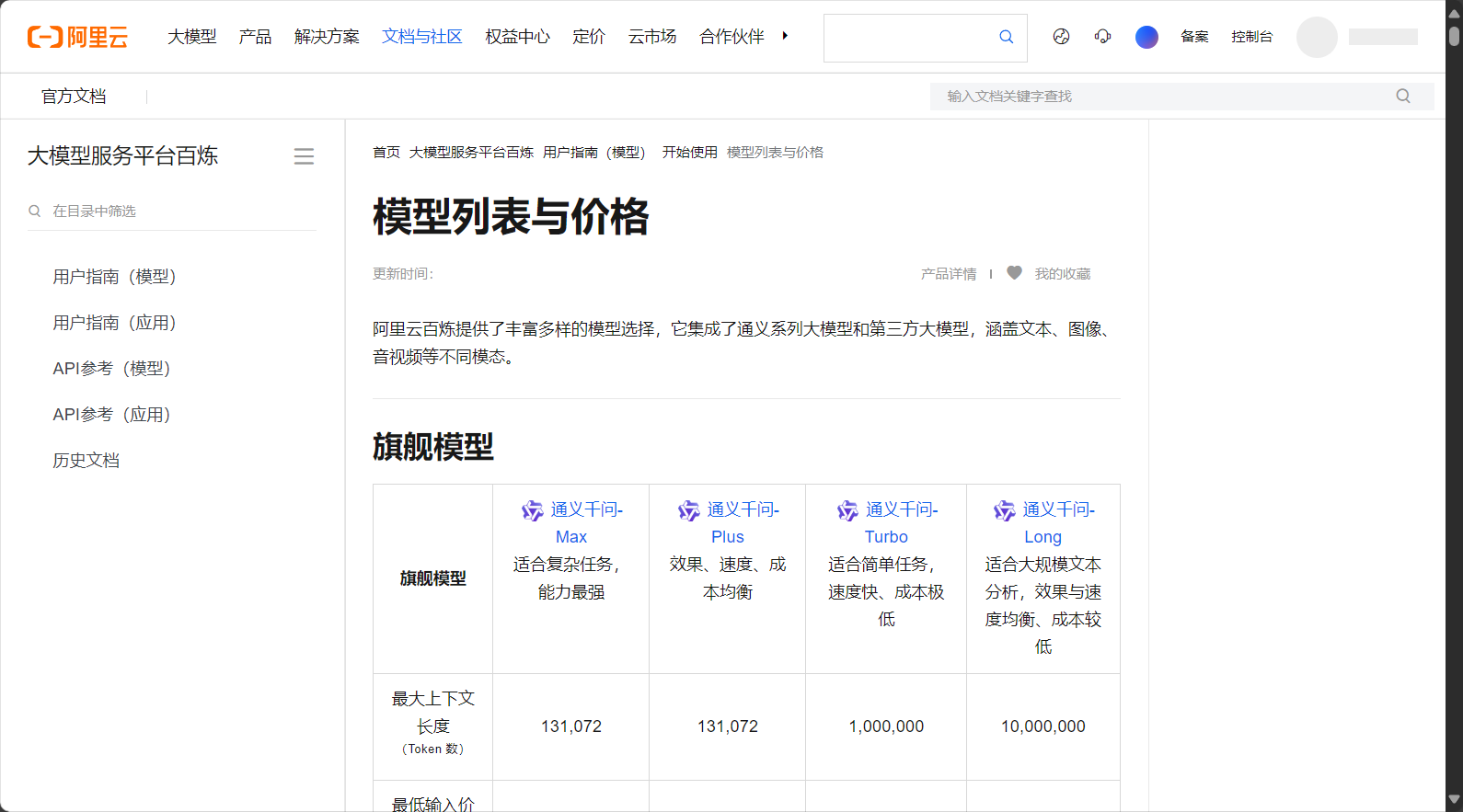Click the 我的收藏 link
The width and height of the screenshot is (1463, 812).
[x=1063, y=274]
